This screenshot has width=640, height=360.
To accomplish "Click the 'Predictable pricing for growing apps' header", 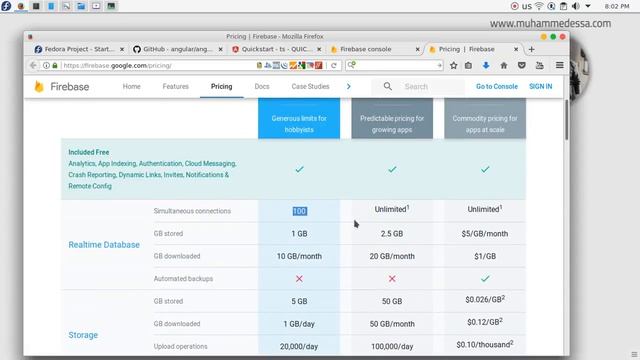I will [x=392, y=118].
